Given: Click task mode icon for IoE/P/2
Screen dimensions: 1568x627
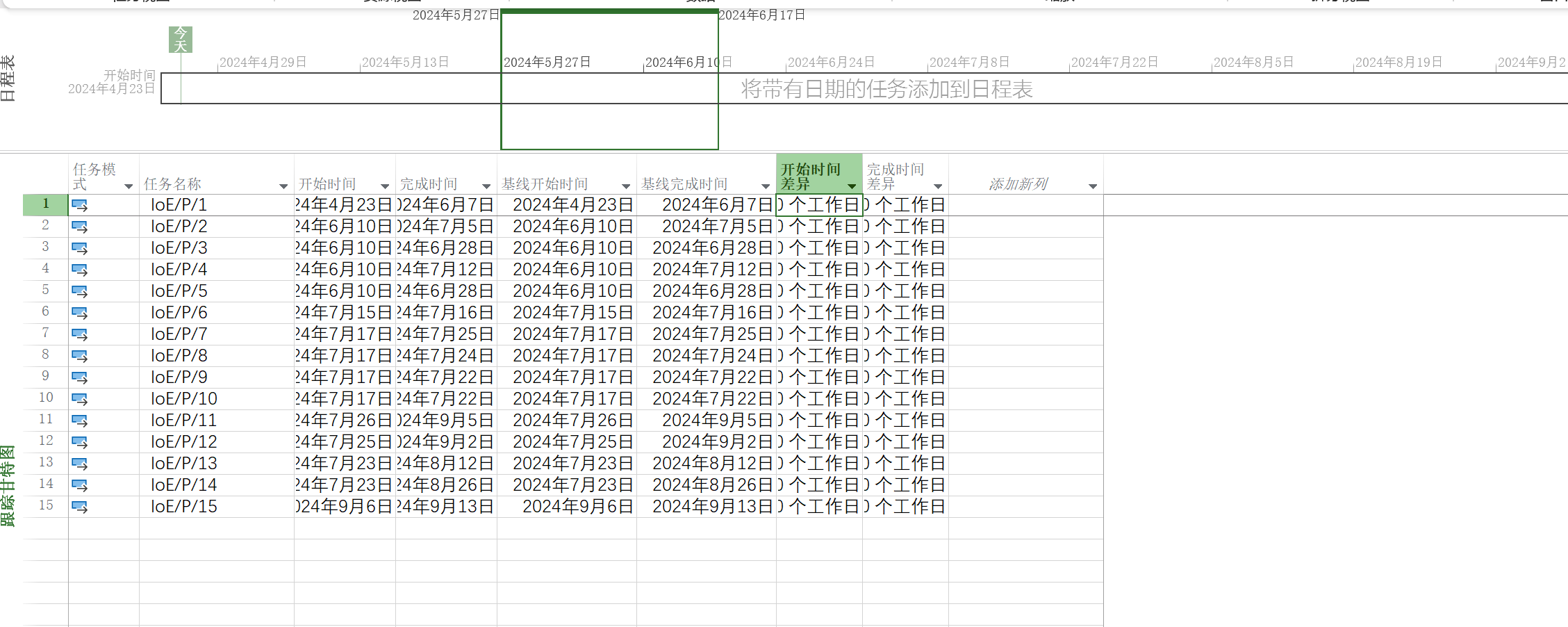Looking at the screenshot, I should pos(80,227).
